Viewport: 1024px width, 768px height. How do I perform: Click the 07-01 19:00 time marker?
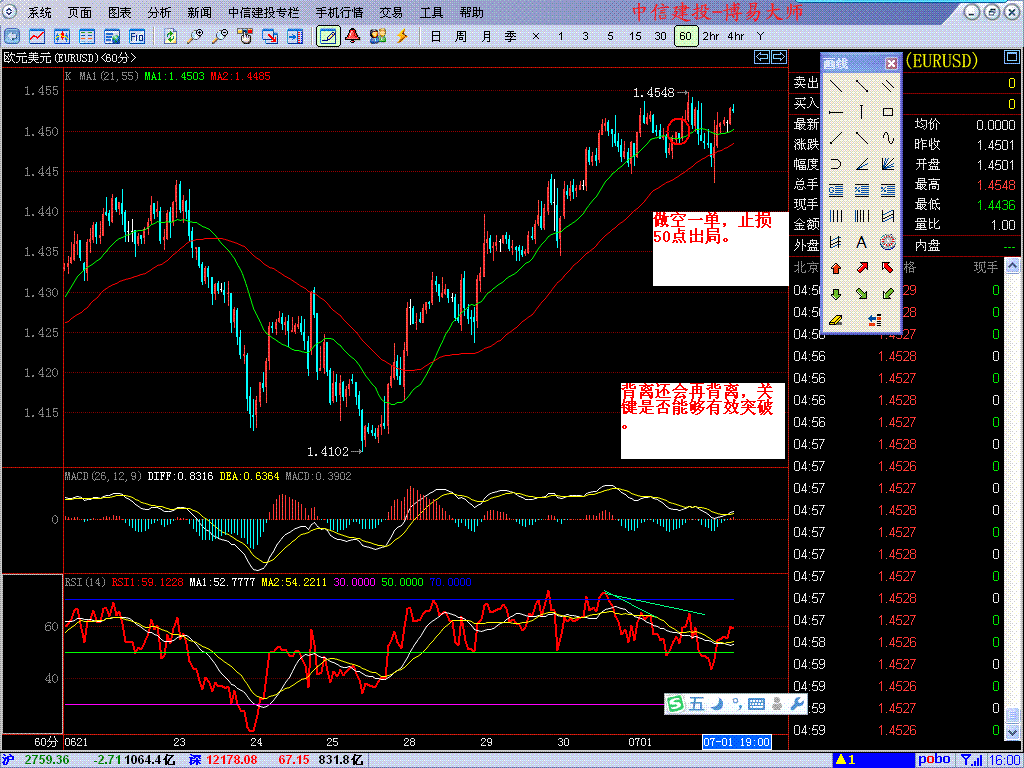click(x=737, y=742)
